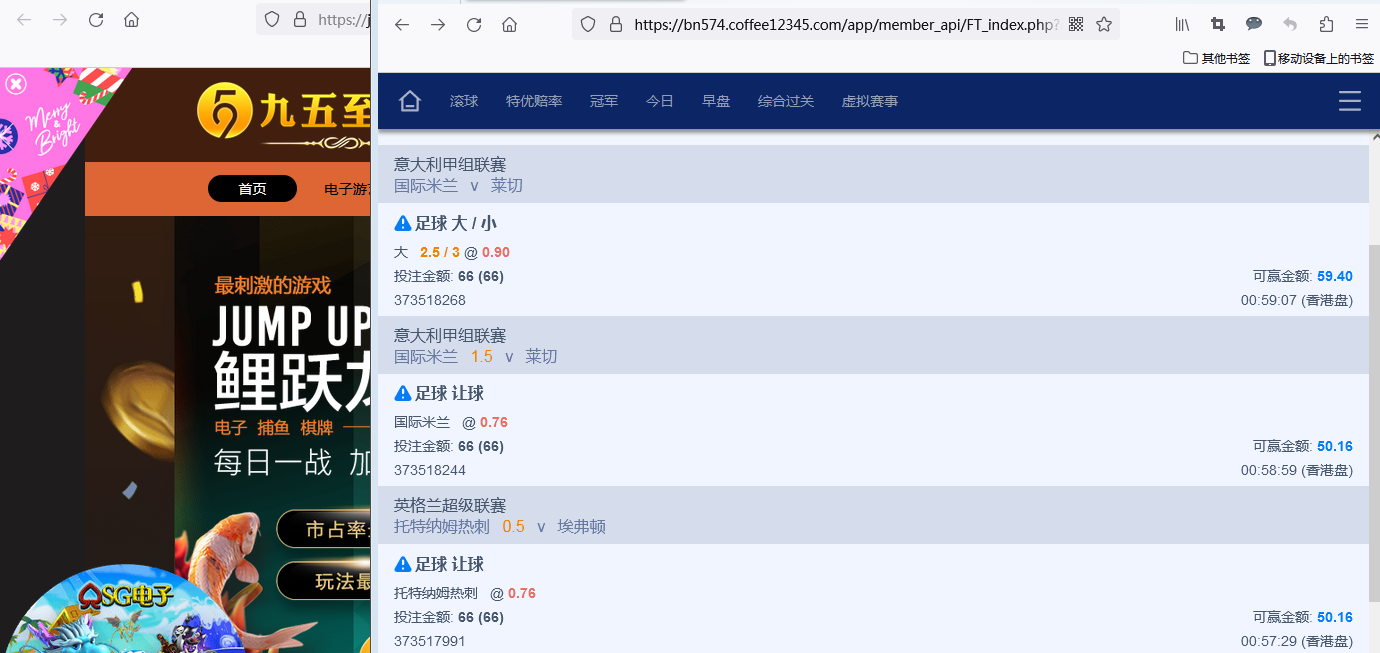Reload the right browser window page
Image resolution: width=1380 pixels, height=653 pixels.
474,24
